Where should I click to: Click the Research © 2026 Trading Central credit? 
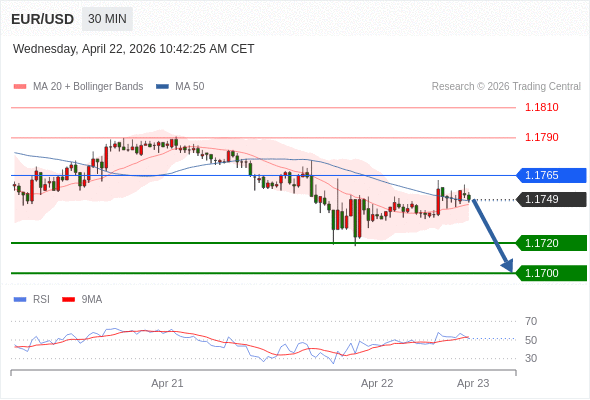click(x=506, y=87)
